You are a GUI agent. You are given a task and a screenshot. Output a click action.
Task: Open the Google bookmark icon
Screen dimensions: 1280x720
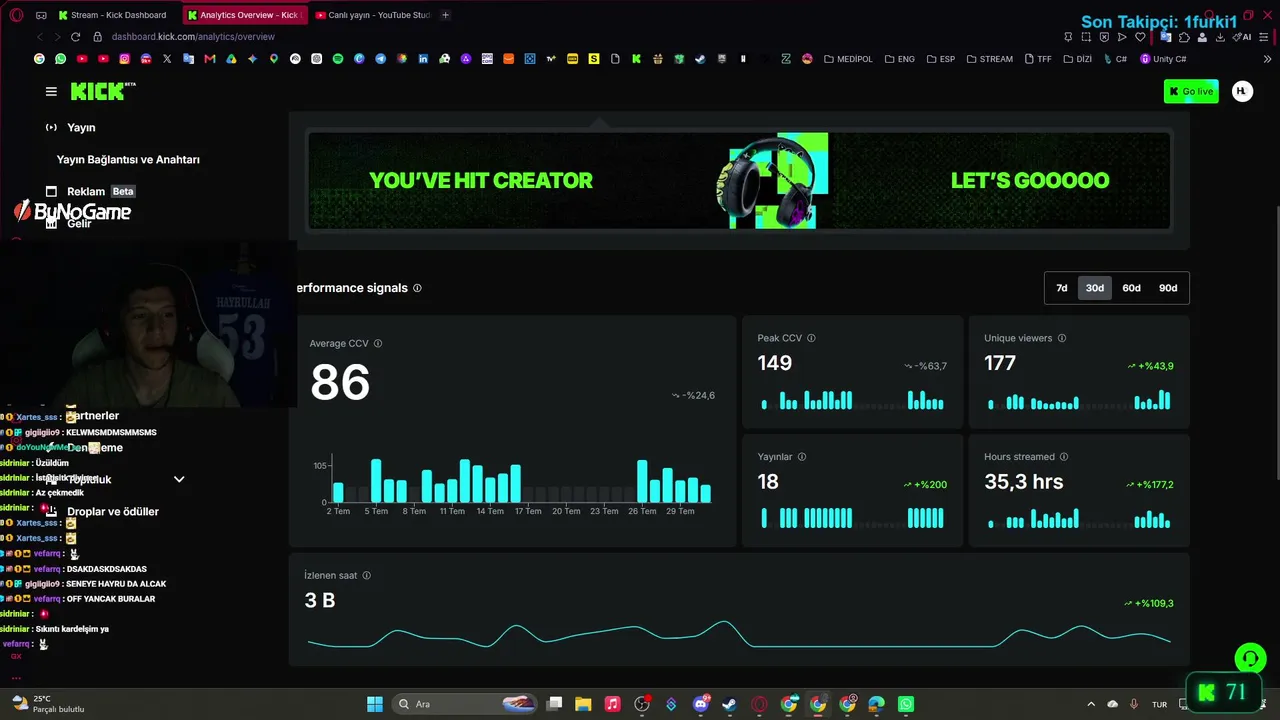click(x=39, y=59)
